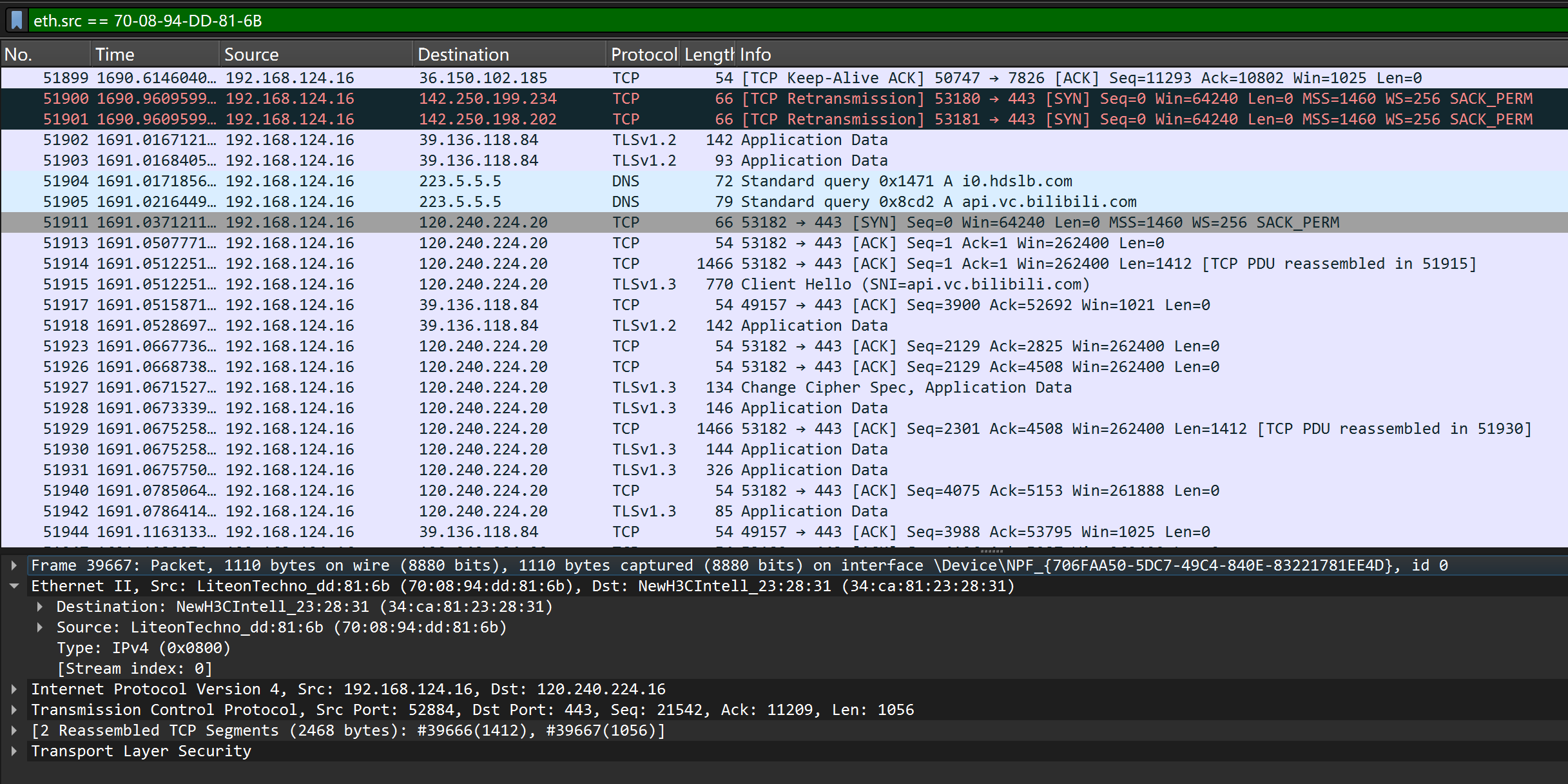Sort by the Protocol column header

tap(643, 55)
